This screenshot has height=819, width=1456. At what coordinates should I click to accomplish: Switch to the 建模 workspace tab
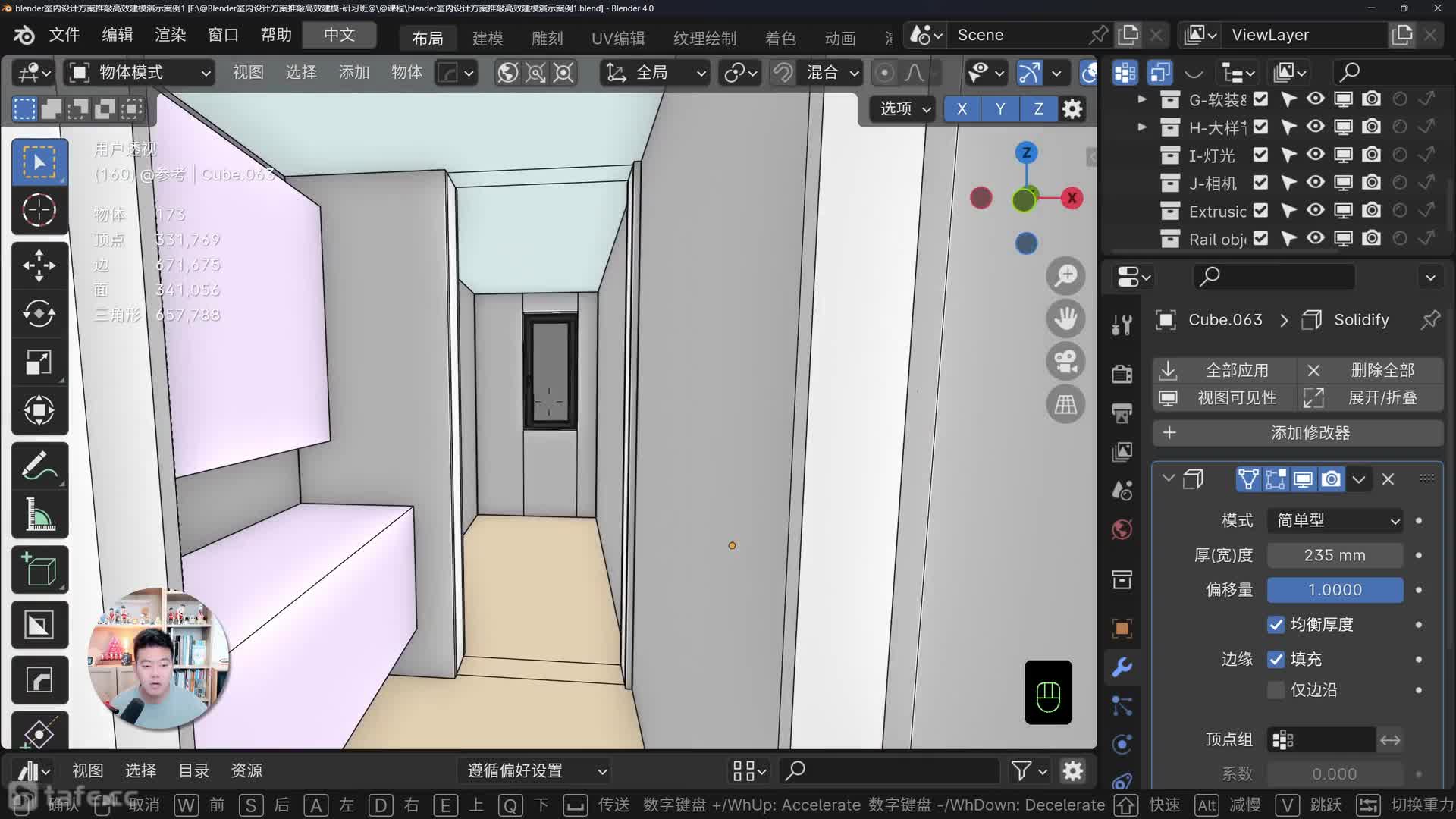pyautogui.click(x=487, y=38)
